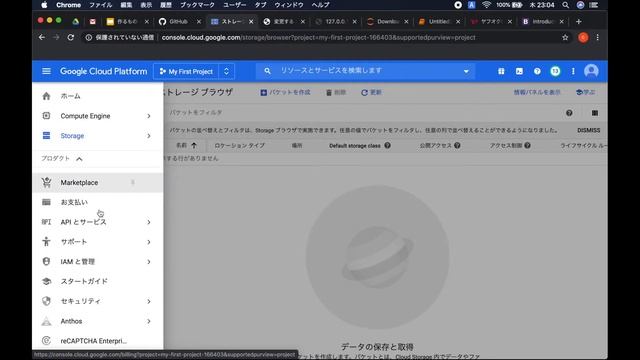The height and width of the screenshot is (360, 640).
Task: Show the info panel link
Action: click(x=537, y=93)
